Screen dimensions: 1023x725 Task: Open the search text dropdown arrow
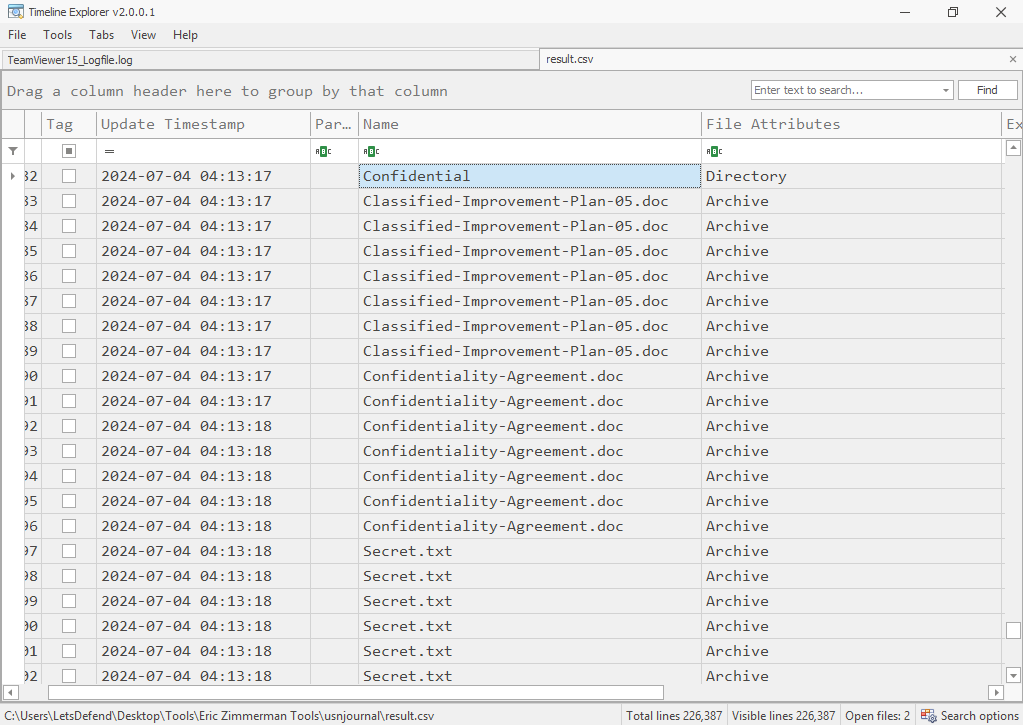[946, 90]
